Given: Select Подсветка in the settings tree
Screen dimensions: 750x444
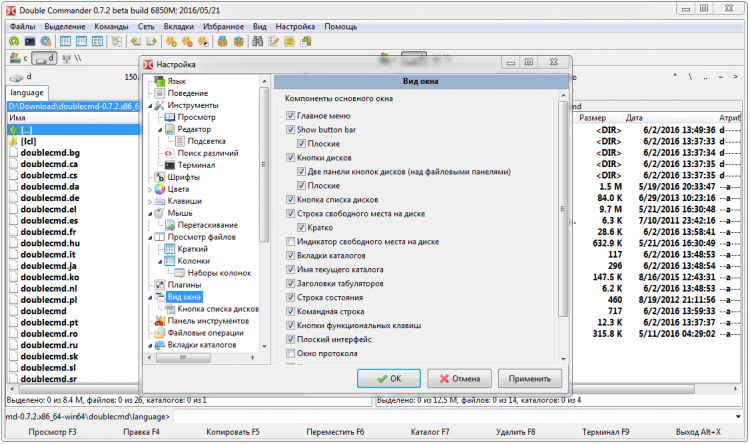Looking at the screenshot, I should pyautogui.click(x=206, y=141).
